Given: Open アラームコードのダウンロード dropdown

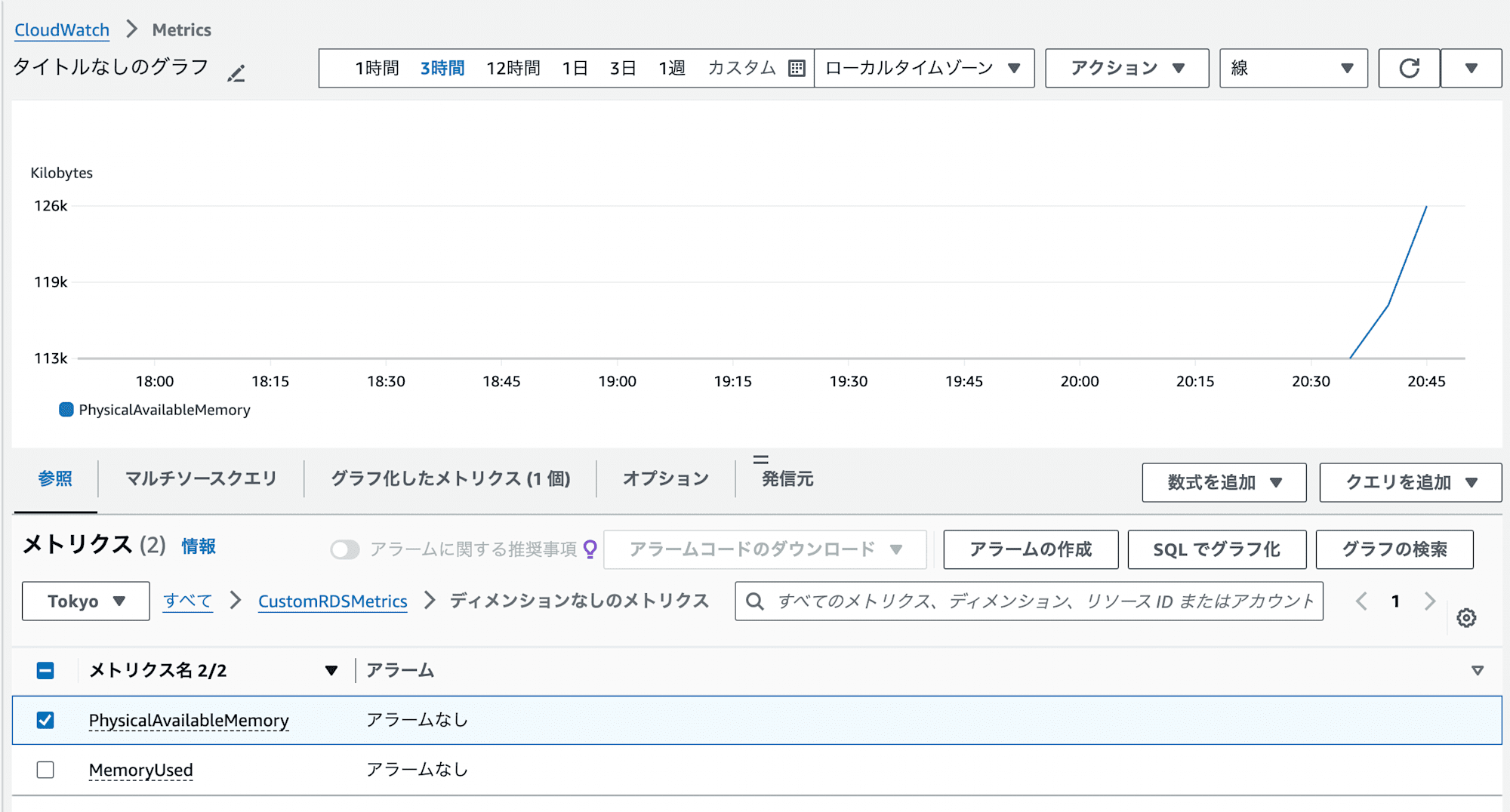Looking at the screenshot, I should tap(765, 549).
